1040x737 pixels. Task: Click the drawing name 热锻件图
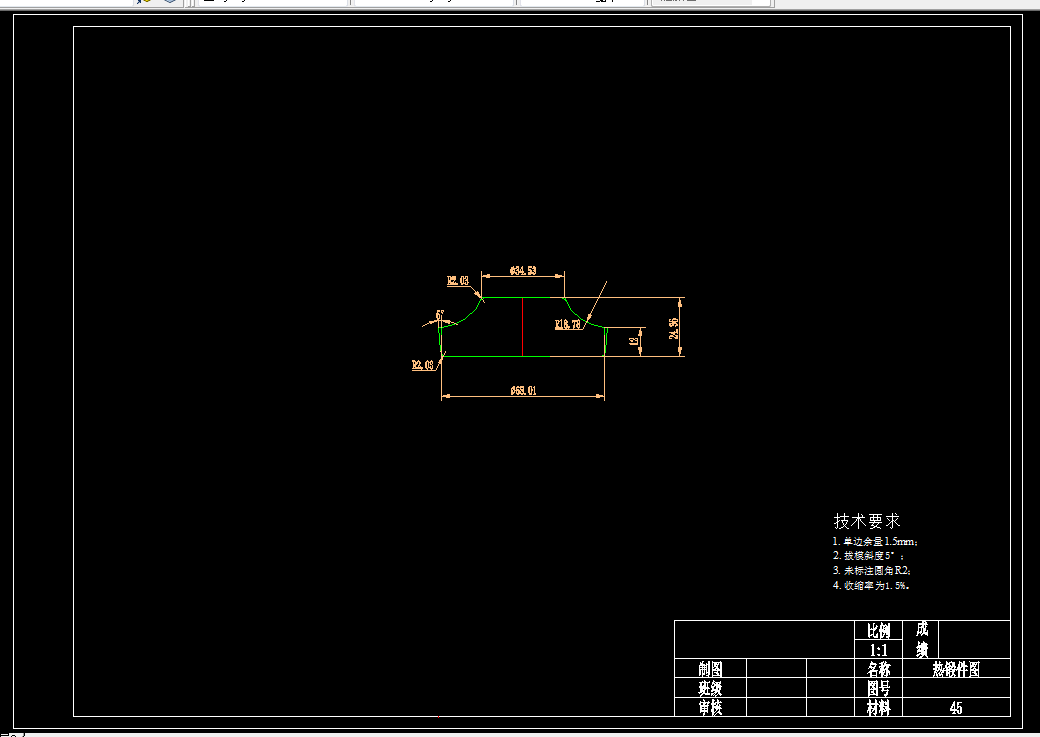point(956,669)
